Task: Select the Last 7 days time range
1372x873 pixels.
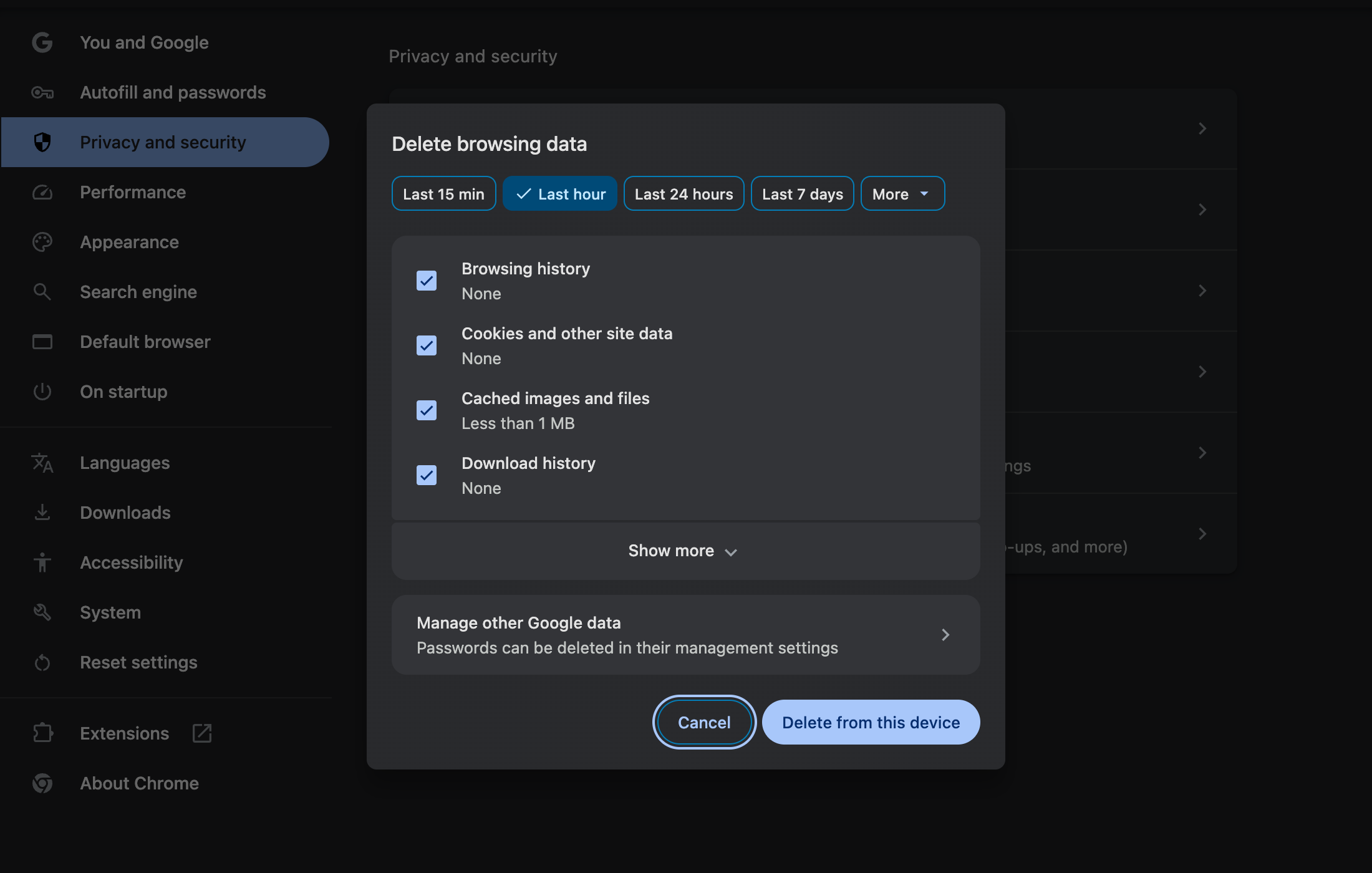Action: (x=802, y=194)
